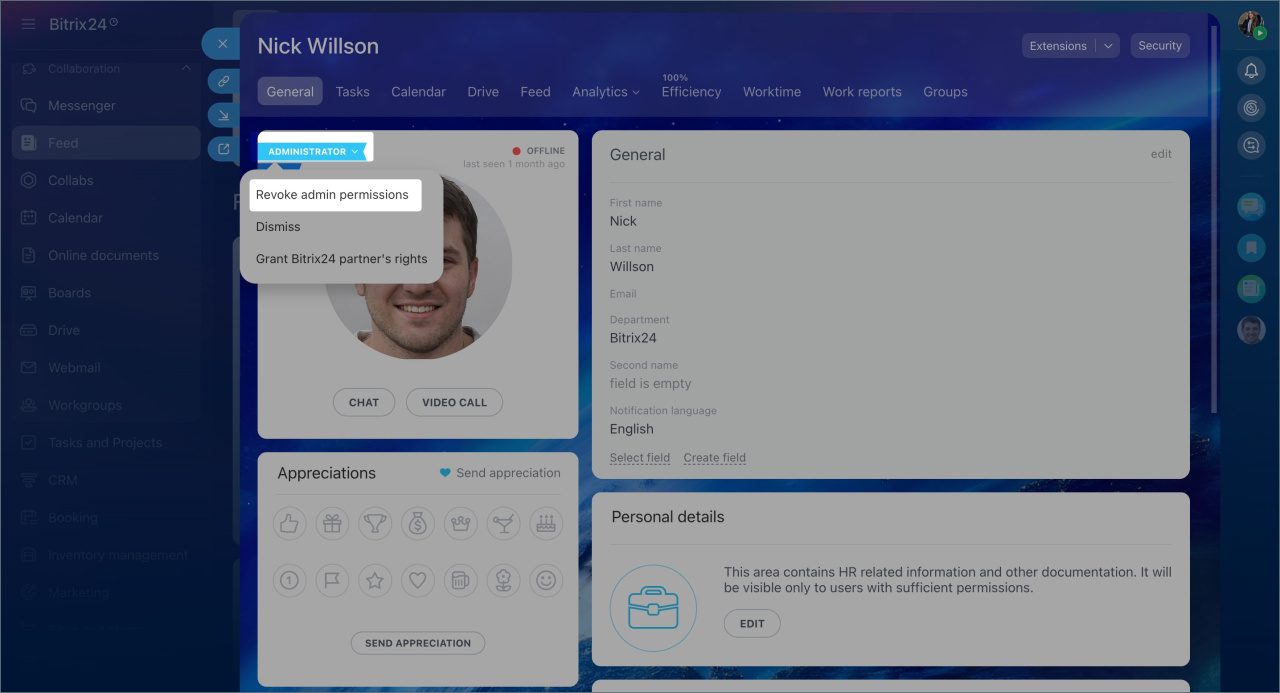Choose the trophy cup appreciation icon
This screenshot has width=1280, height=693.
pyautogui.click(x=375, y=523)
